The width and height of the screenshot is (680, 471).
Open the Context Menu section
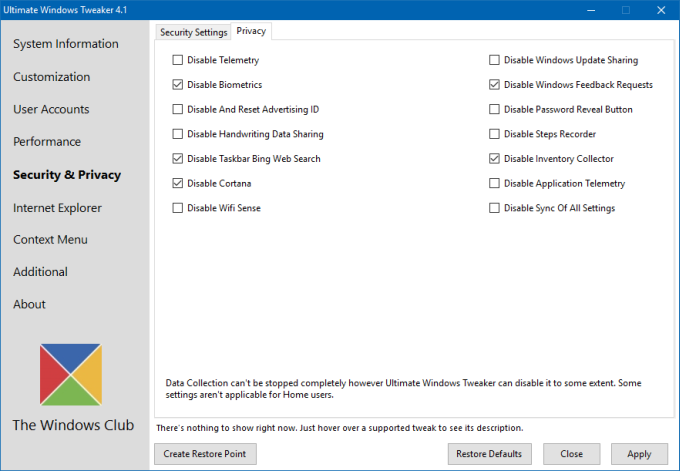[50, 240]
